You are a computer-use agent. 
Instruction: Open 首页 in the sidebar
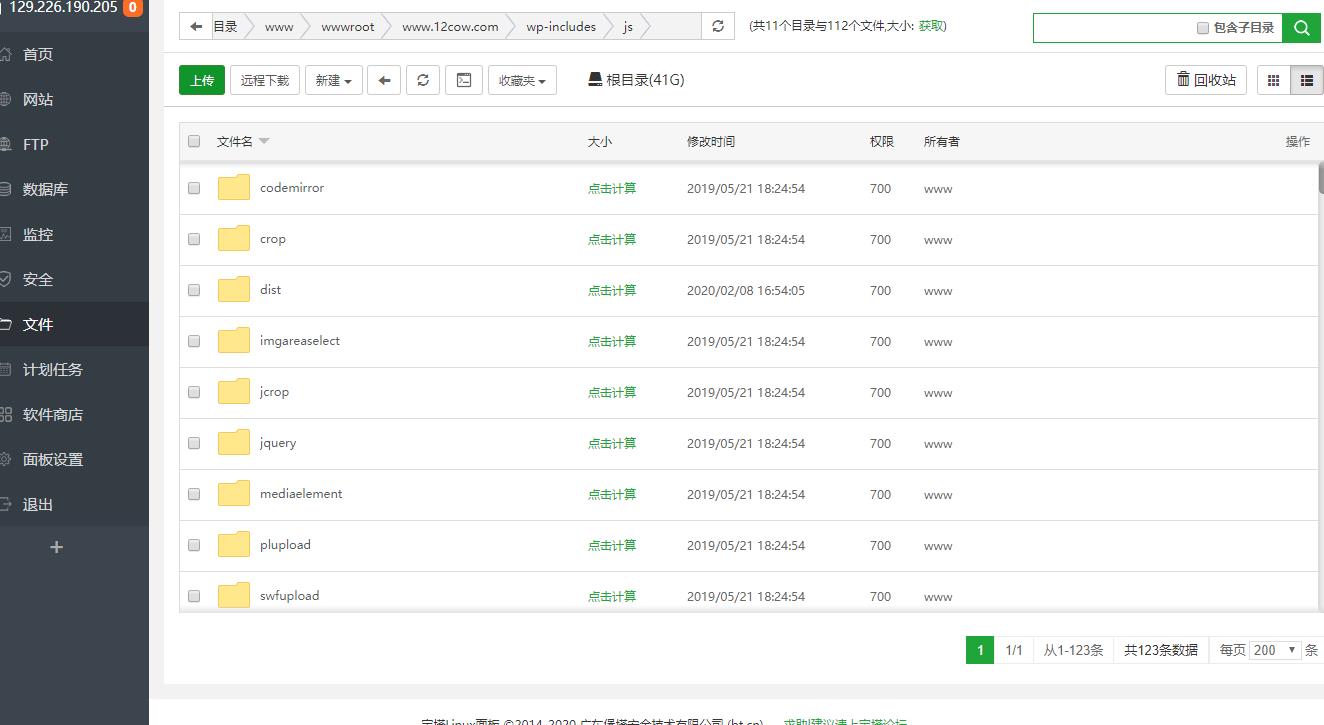(38, 54)
